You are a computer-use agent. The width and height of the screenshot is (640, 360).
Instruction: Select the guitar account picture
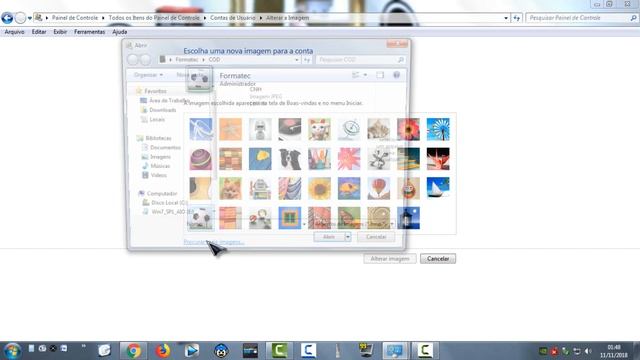pos(200,188)
